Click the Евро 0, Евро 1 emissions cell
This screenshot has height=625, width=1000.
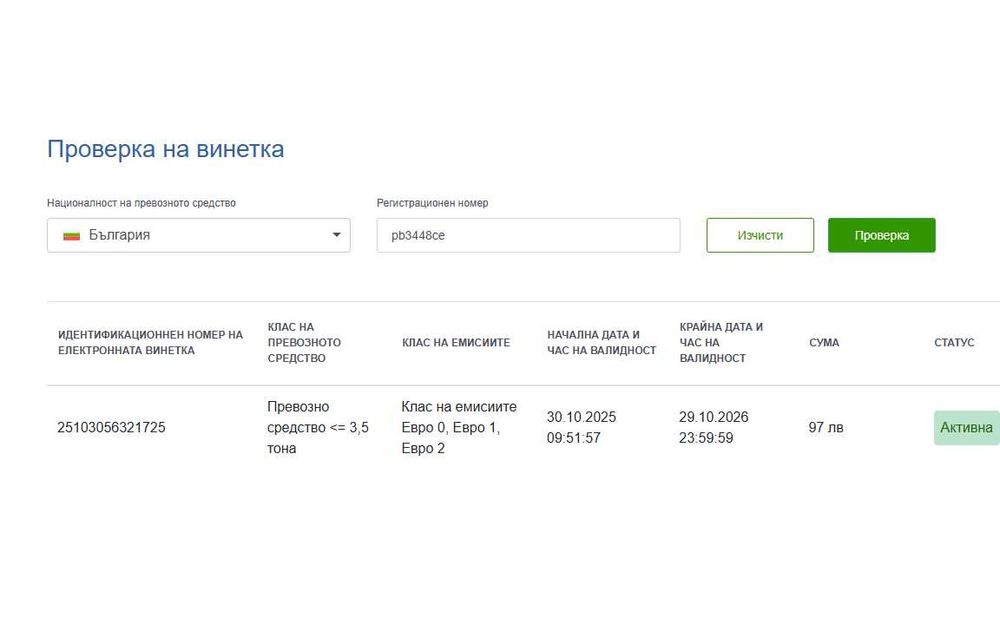tap(459, 427)
